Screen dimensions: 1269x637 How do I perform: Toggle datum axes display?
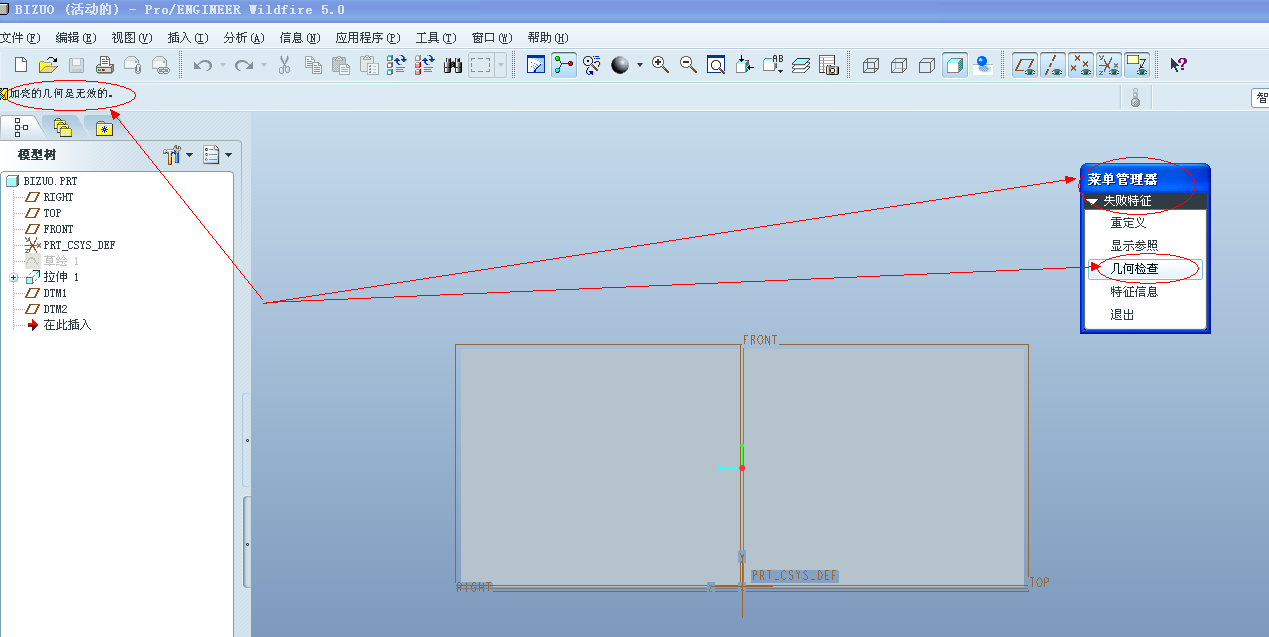pos(1053,65)
